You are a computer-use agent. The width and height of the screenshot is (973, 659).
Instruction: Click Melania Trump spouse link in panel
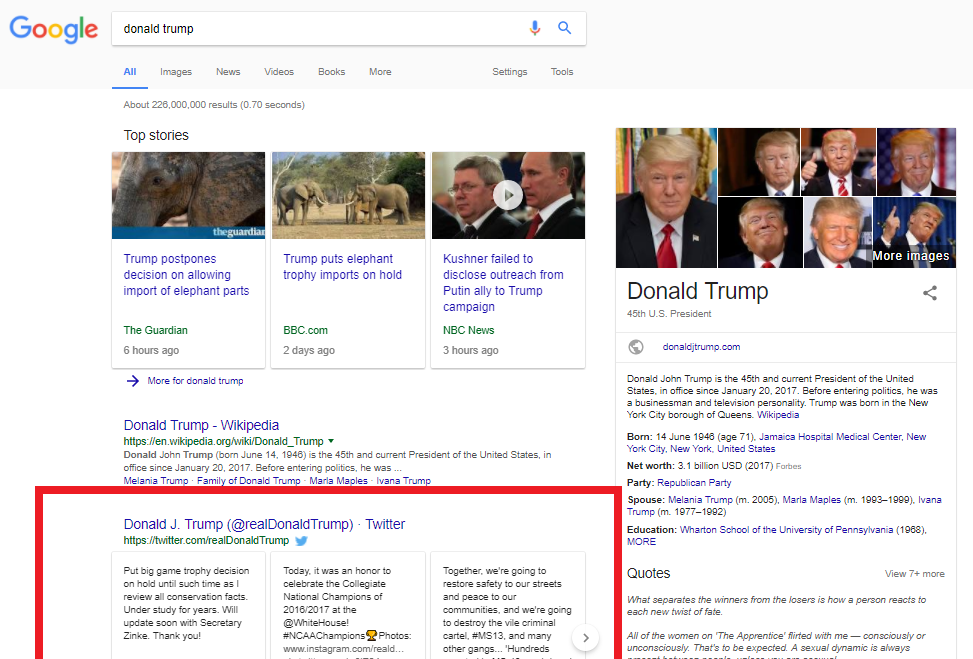(700, 500)
